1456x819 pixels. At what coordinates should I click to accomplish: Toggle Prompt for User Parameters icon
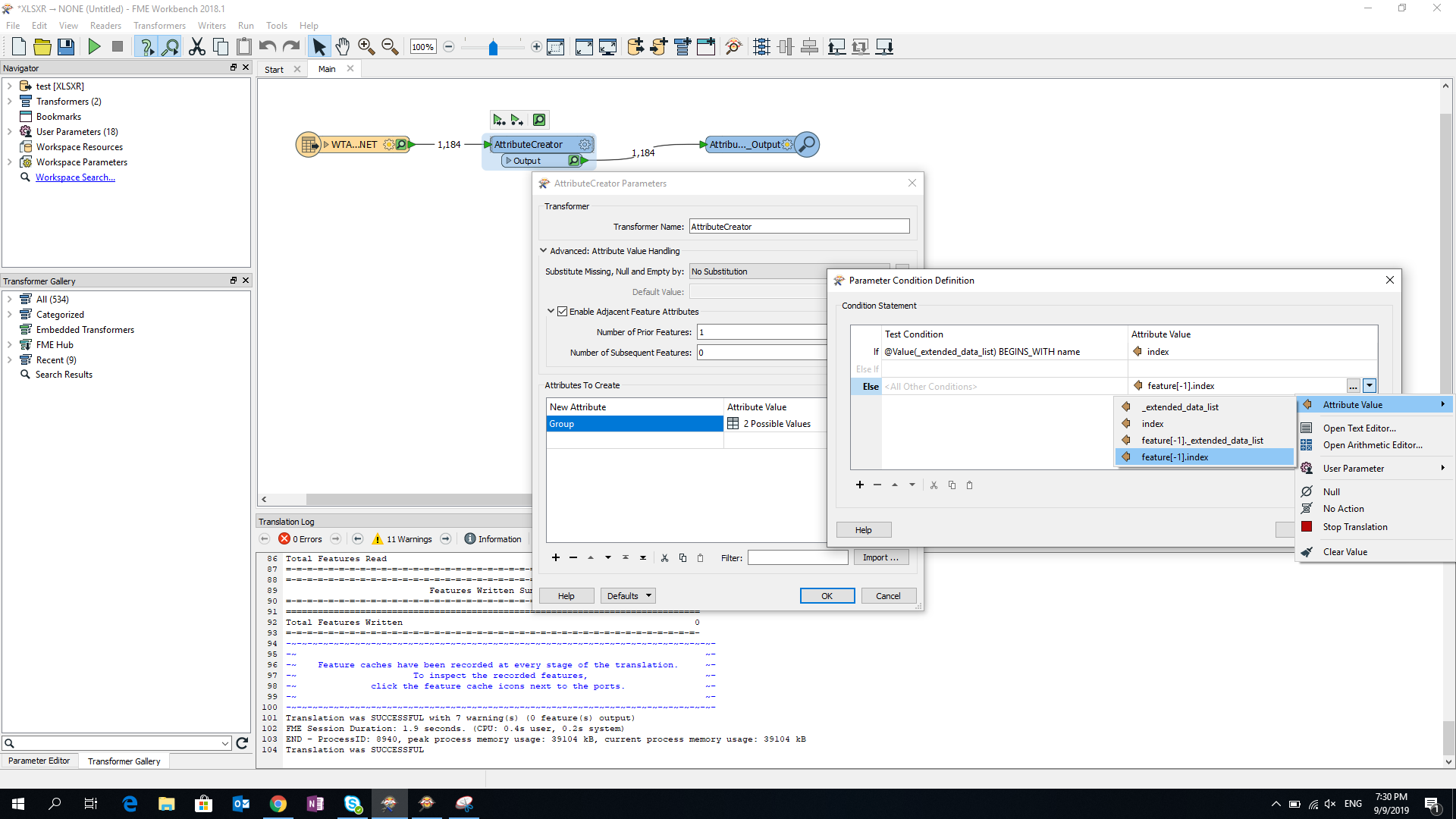click(146, 47)
